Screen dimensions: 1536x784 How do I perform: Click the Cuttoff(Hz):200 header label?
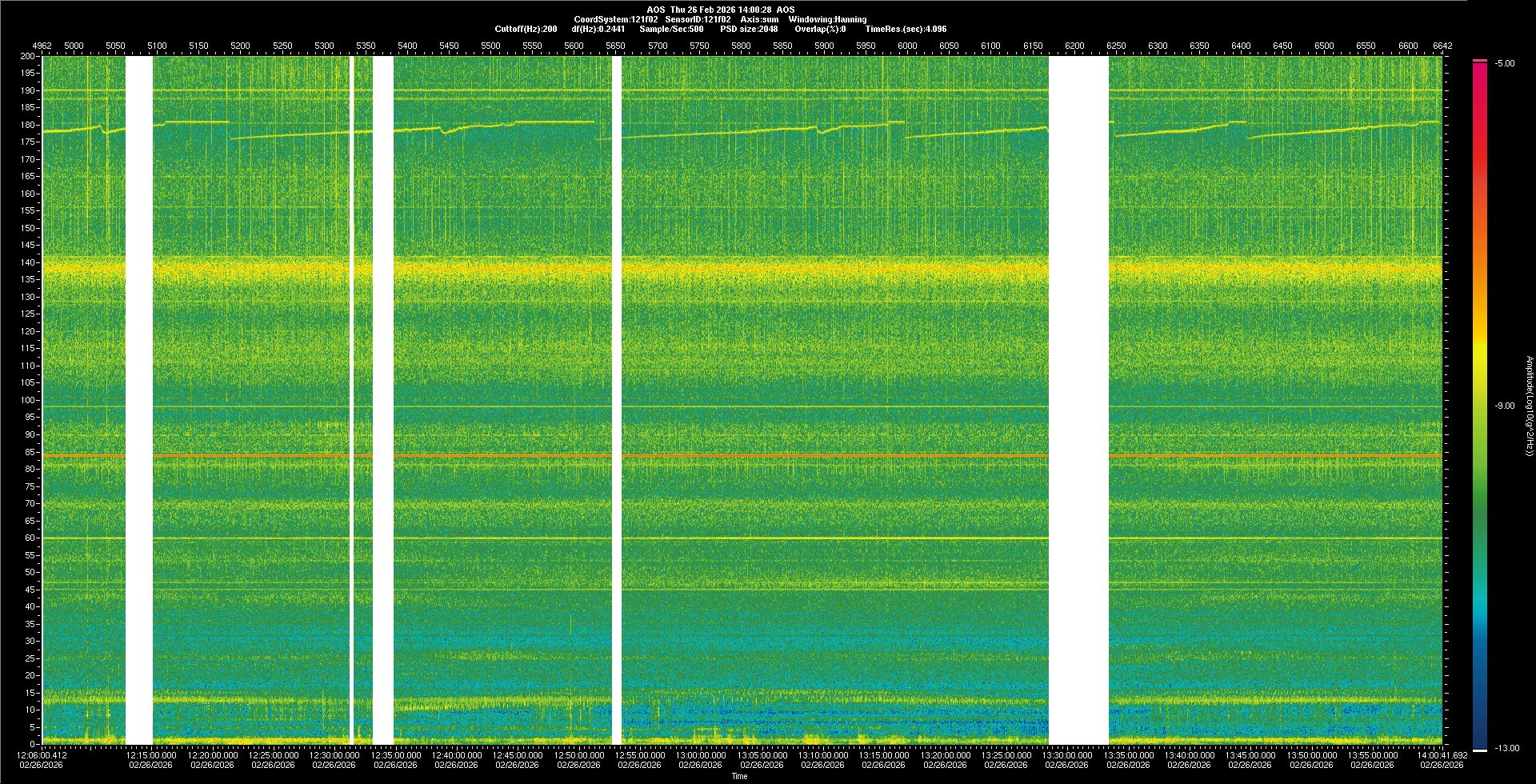pos(526,29)
